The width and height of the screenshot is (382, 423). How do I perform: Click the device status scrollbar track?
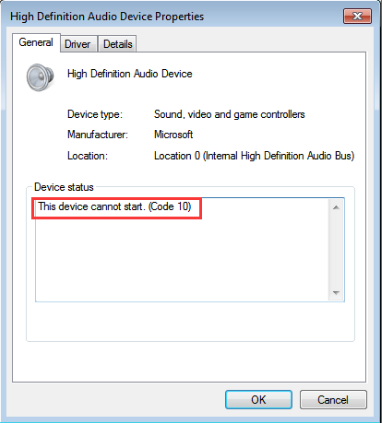pos(336,250)
